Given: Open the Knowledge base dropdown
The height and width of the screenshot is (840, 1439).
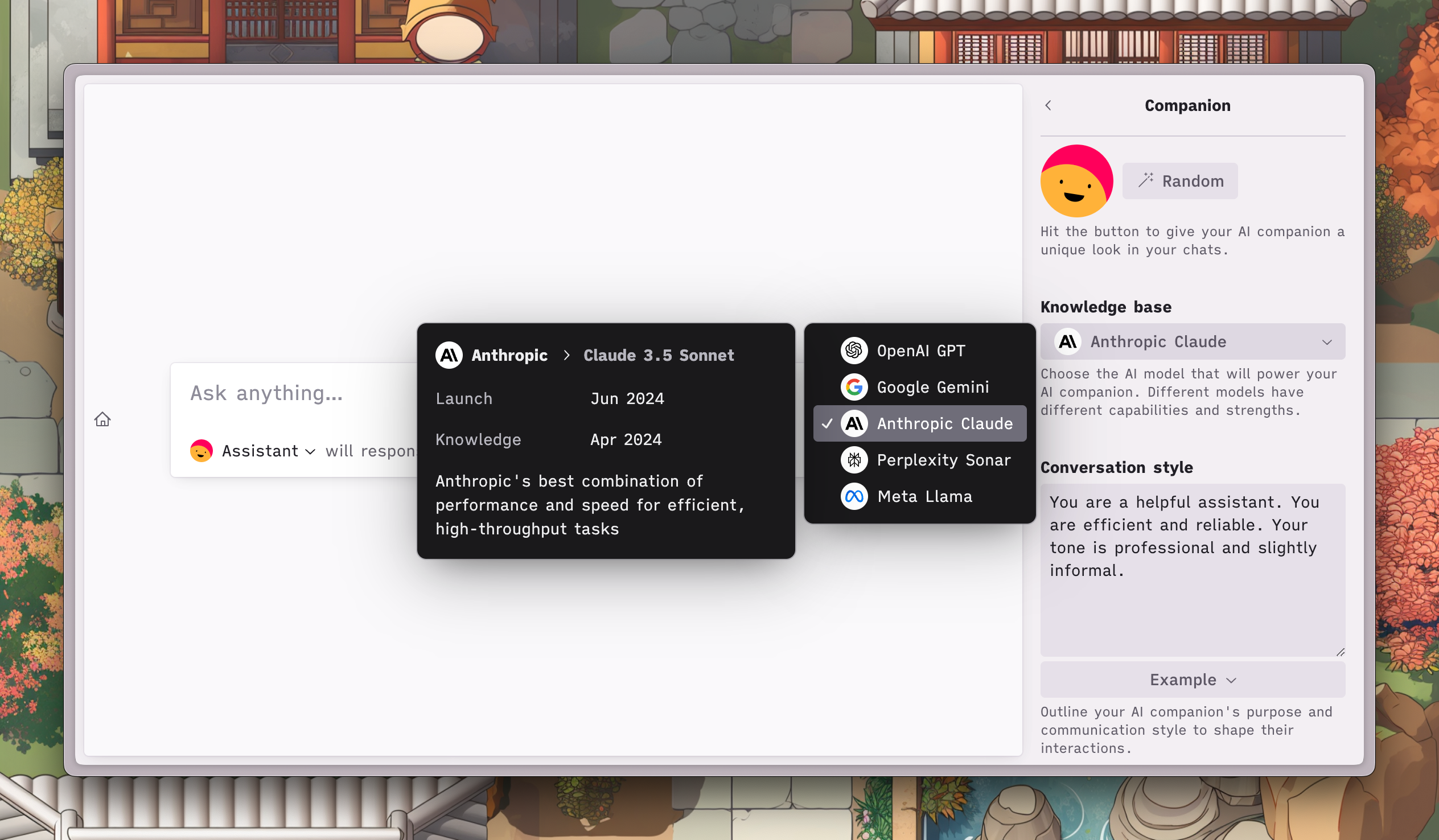Looking at the screenshot, I should (1193, 341).
